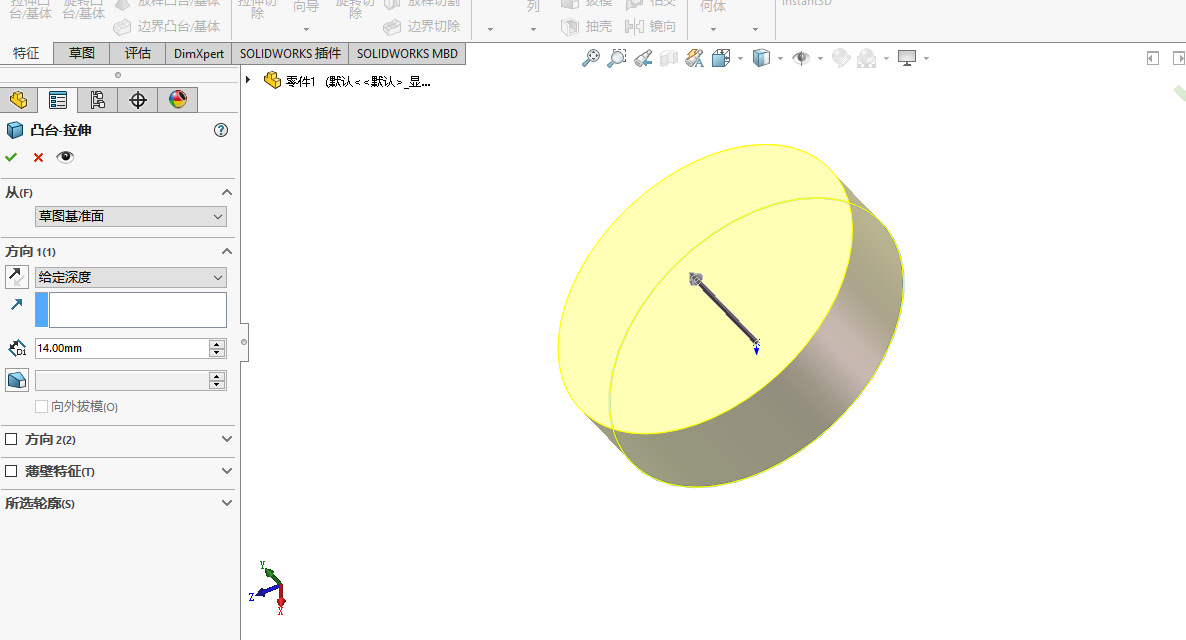Click Zoom to Fit magnifier icon
This screenshot has width=1186, height=640.
coord(591,58)
